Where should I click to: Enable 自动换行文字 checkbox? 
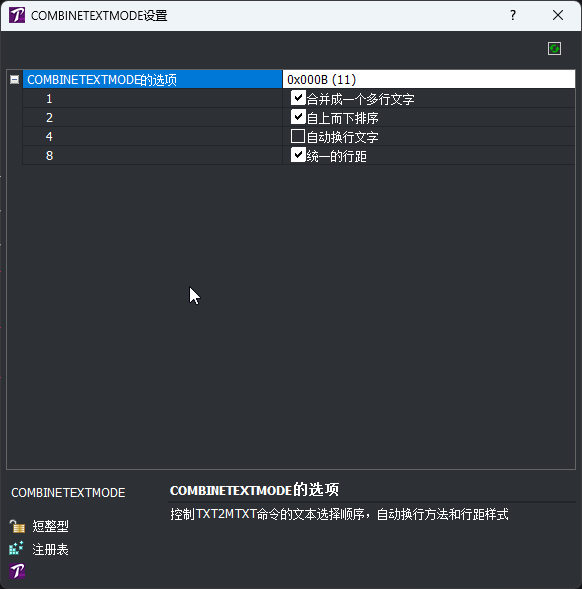point(298,136)
